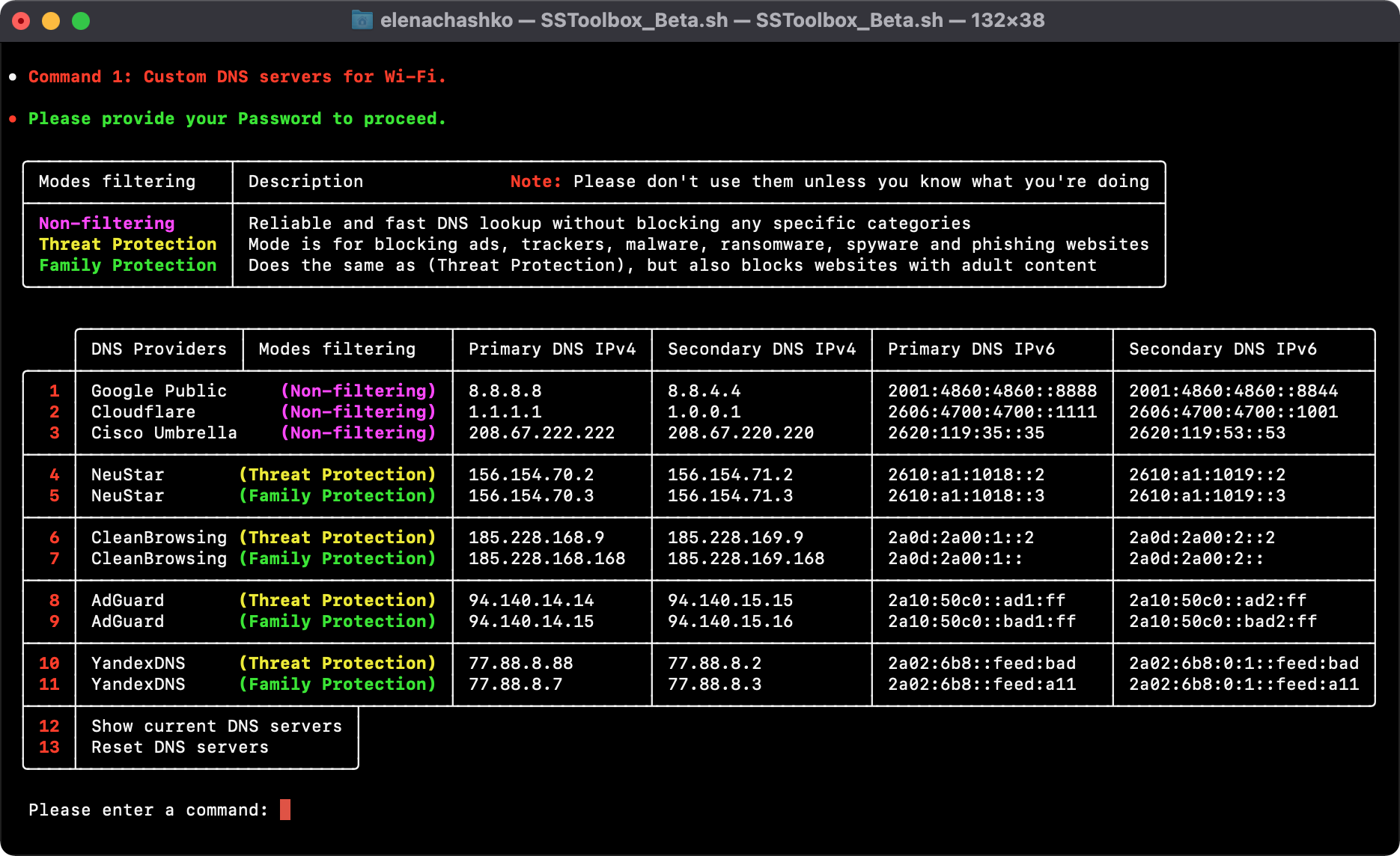This screenshot has width=1400, height=856.
Task: Click the magenta 'Non-filtering' legend entry
Action: point(107,224)
